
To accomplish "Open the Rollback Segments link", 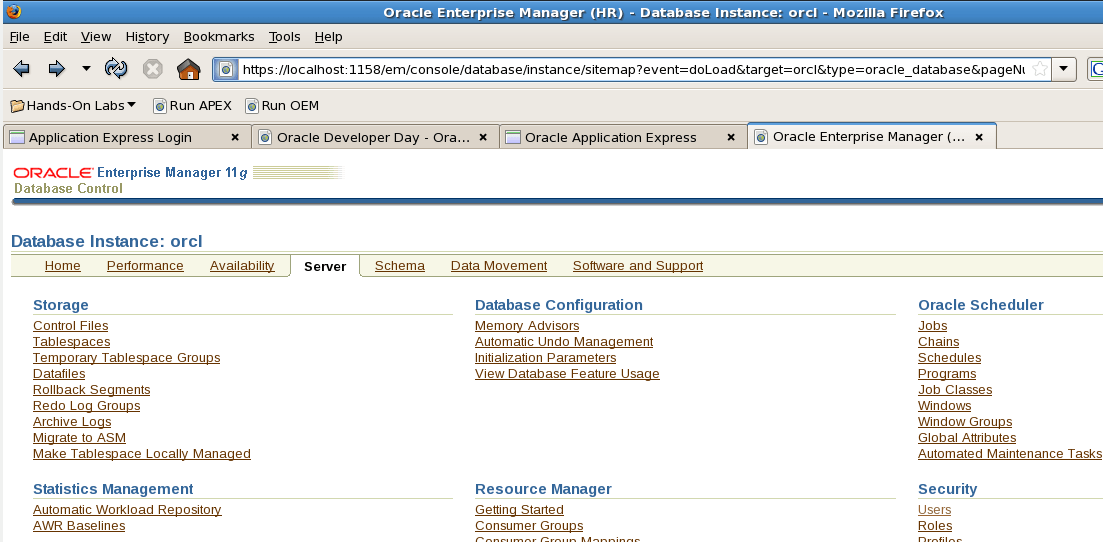I will click(x=91, y=389).
